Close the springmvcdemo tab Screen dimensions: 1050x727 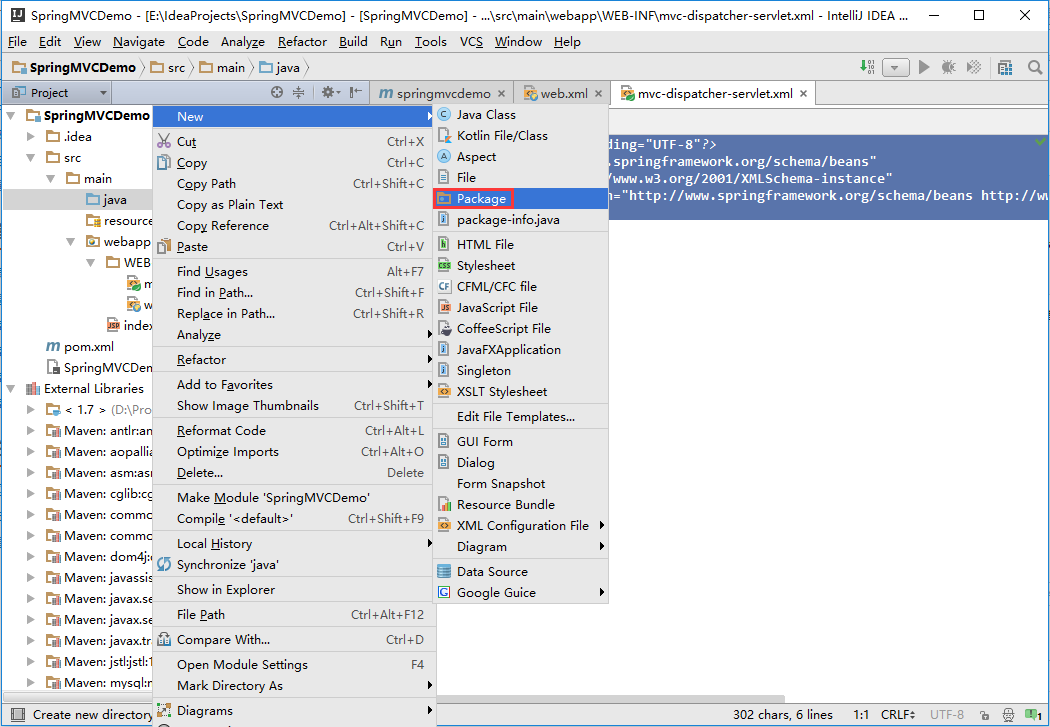click(x=501, y=94)
